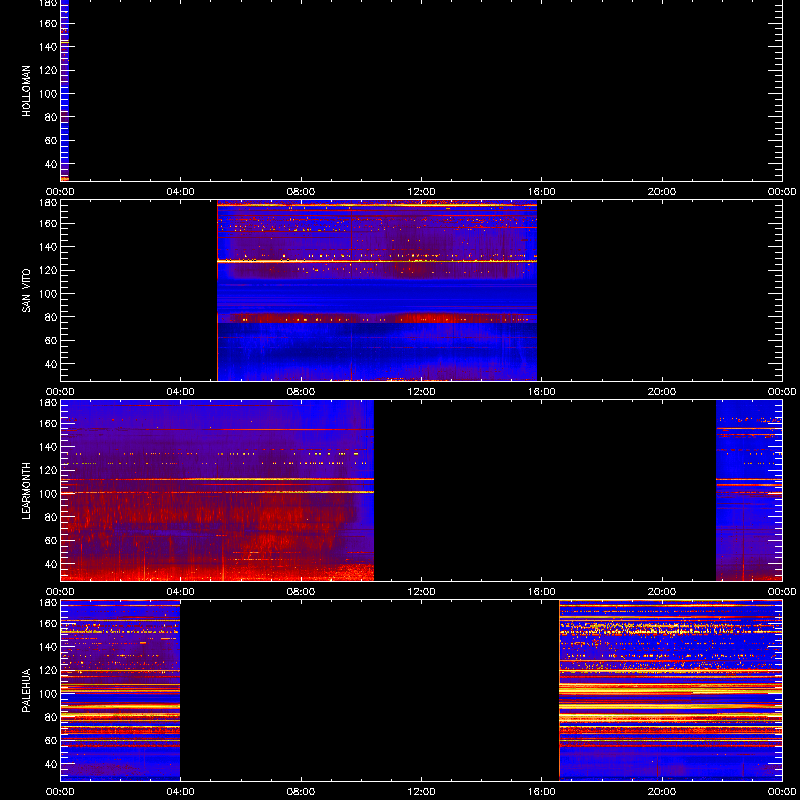800x800 pixels.
Task: Click the 04:00 time label under Palehua panel
Action: click(181, 792)
